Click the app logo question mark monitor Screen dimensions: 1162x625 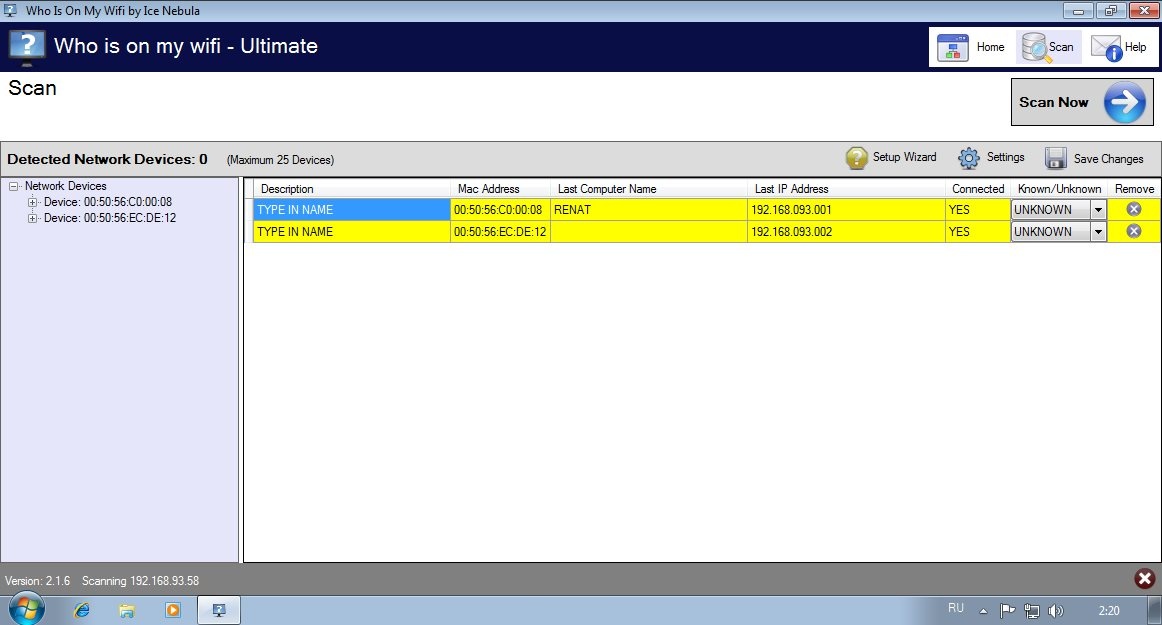[27, 47]
